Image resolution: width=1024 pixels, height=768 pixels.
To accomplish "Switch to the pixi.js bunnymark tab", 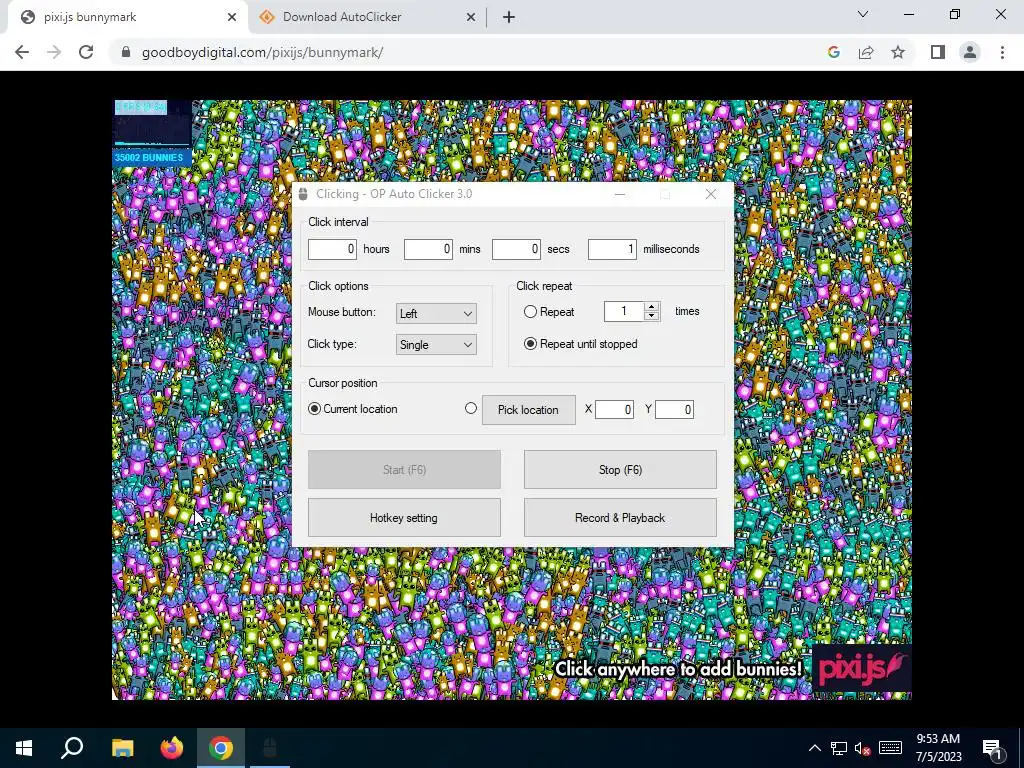I will (124, 18).
